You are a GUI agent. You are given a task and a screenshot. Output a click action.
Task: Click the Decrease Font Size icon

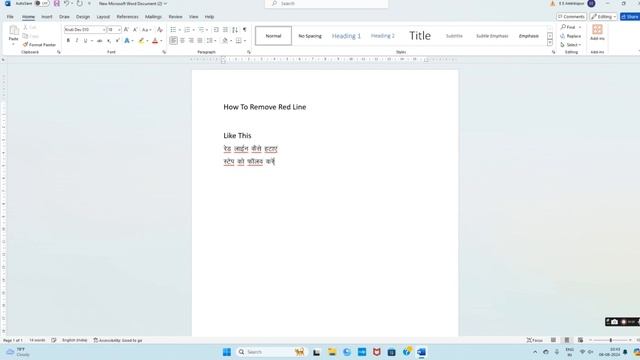coord(135,29)
